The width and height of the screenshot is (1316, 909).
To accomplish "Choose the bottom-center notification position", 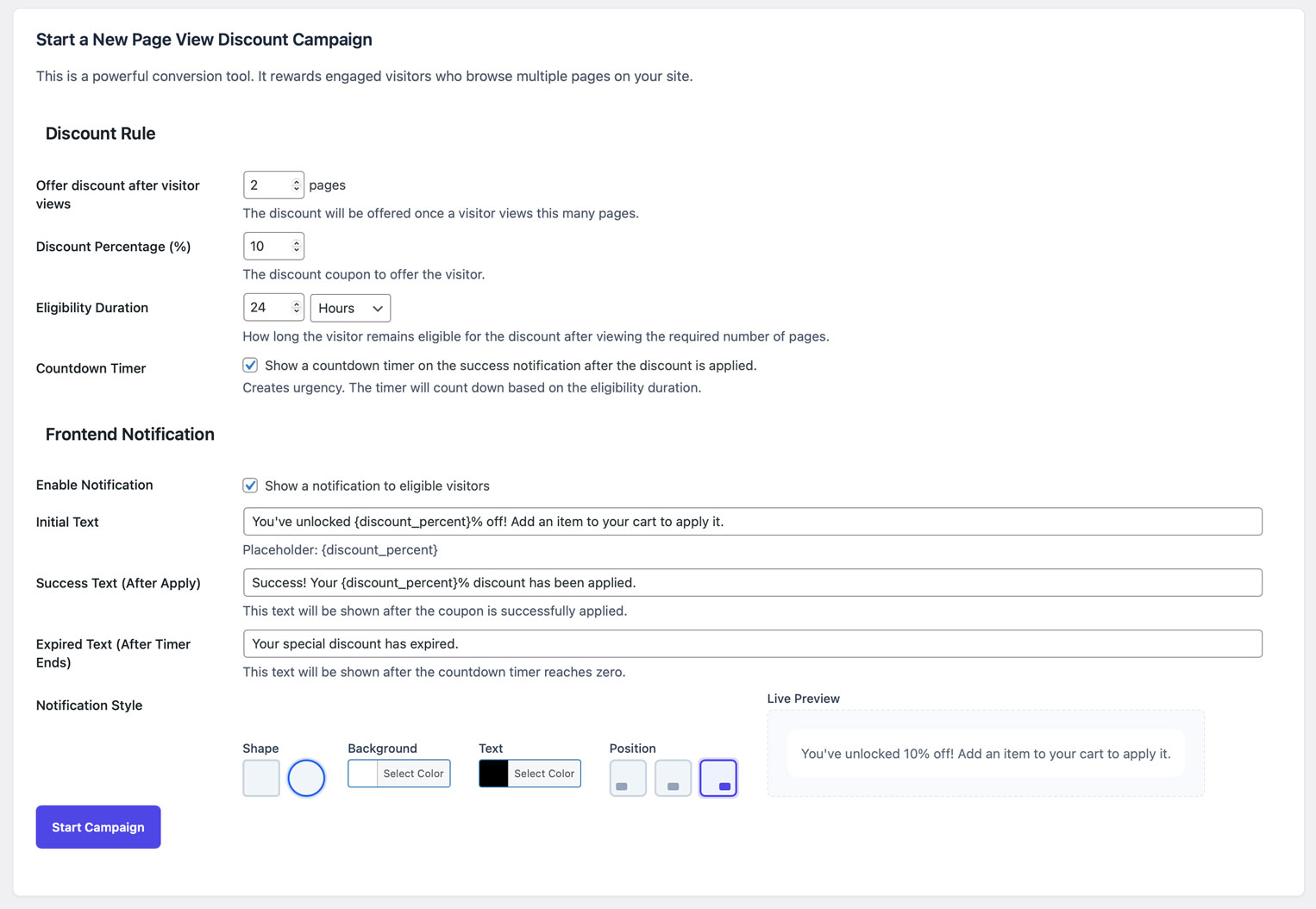I will (673, 777).
